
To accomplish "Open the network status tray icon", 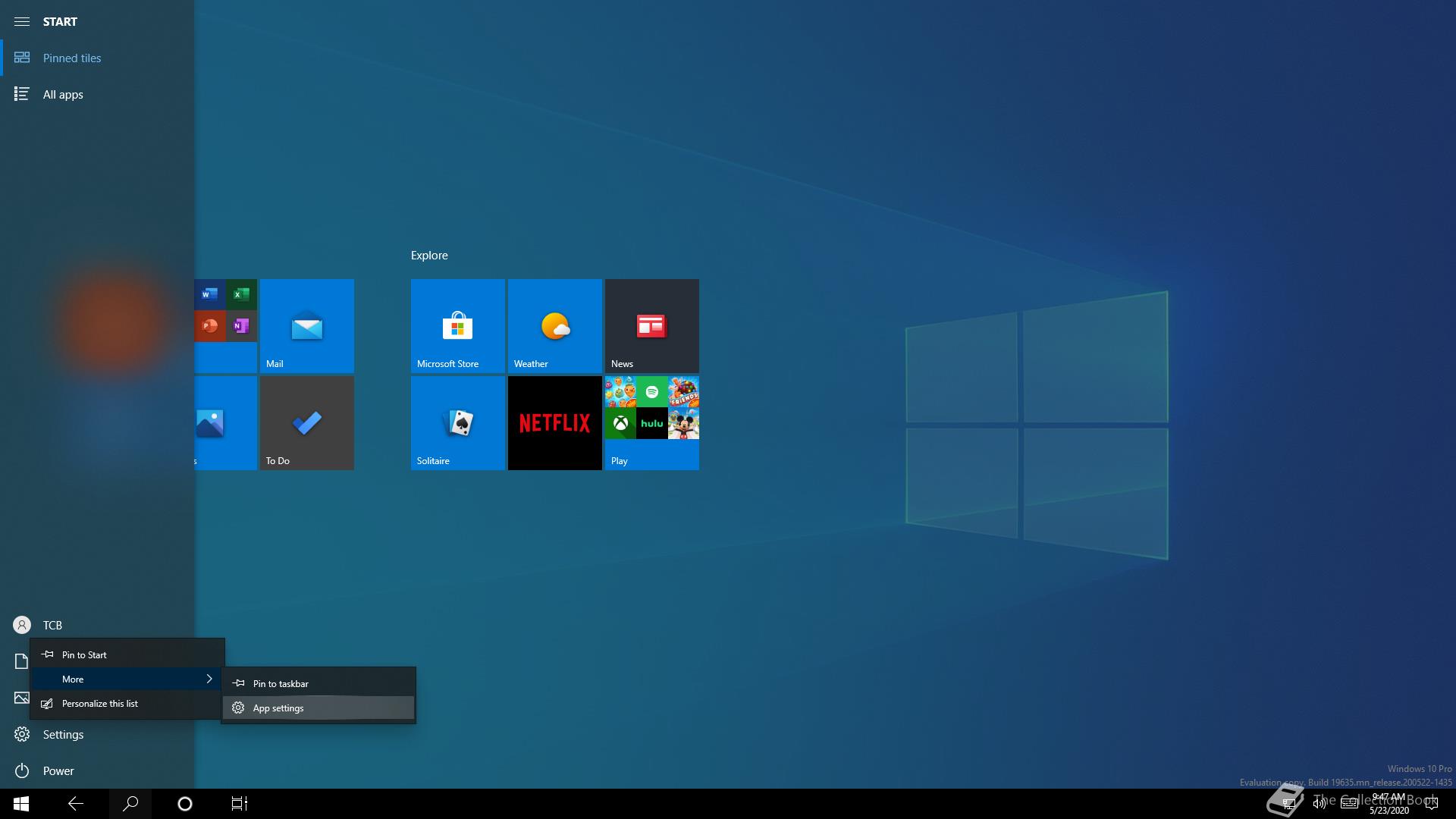I will tap(1289, 804).
